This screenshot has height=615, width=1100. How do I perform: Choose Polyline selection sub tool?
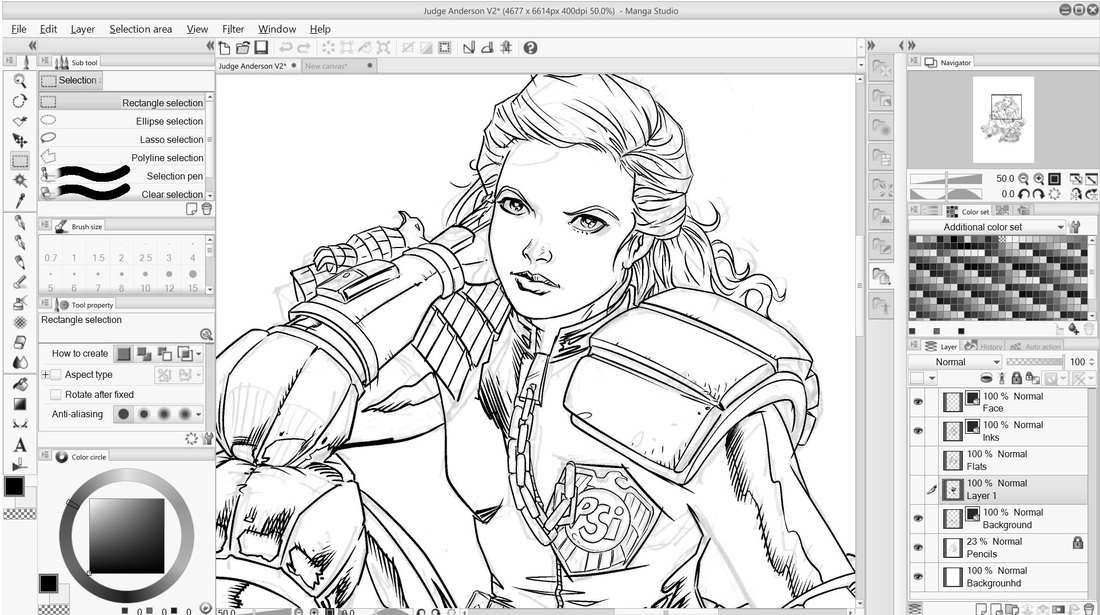pos(122,157)
